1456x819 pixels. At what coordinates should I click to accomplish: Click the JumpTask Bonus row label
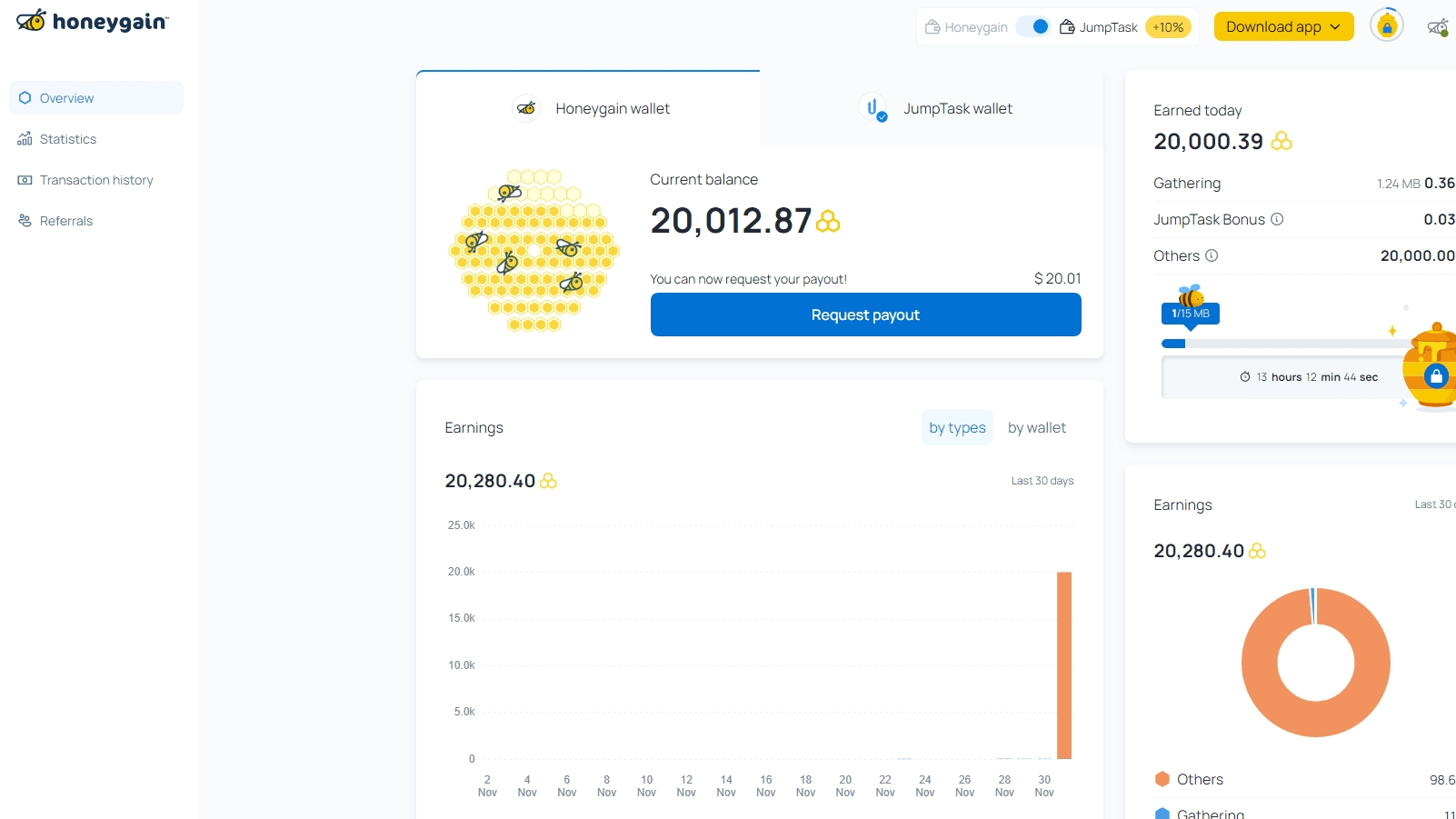coord(1210,219)
